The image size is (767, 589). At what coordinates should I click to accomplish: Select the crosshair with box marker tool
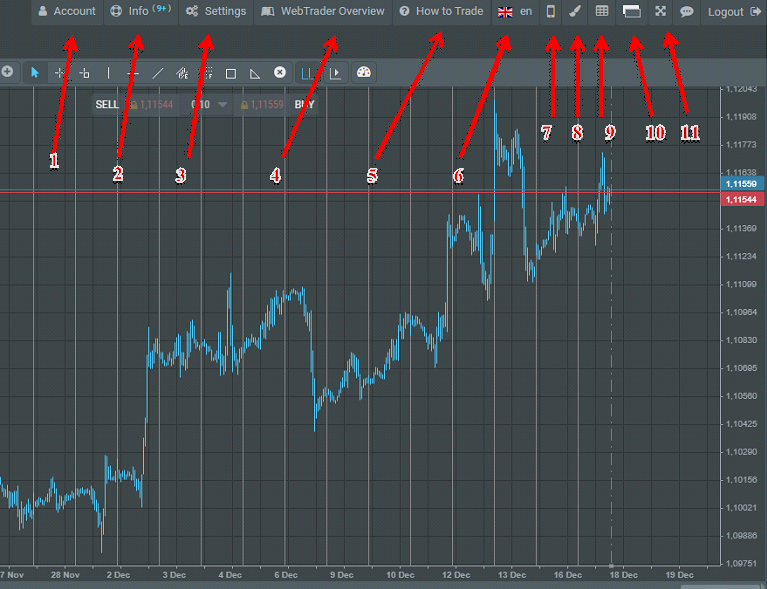click(x=84, y=73)
